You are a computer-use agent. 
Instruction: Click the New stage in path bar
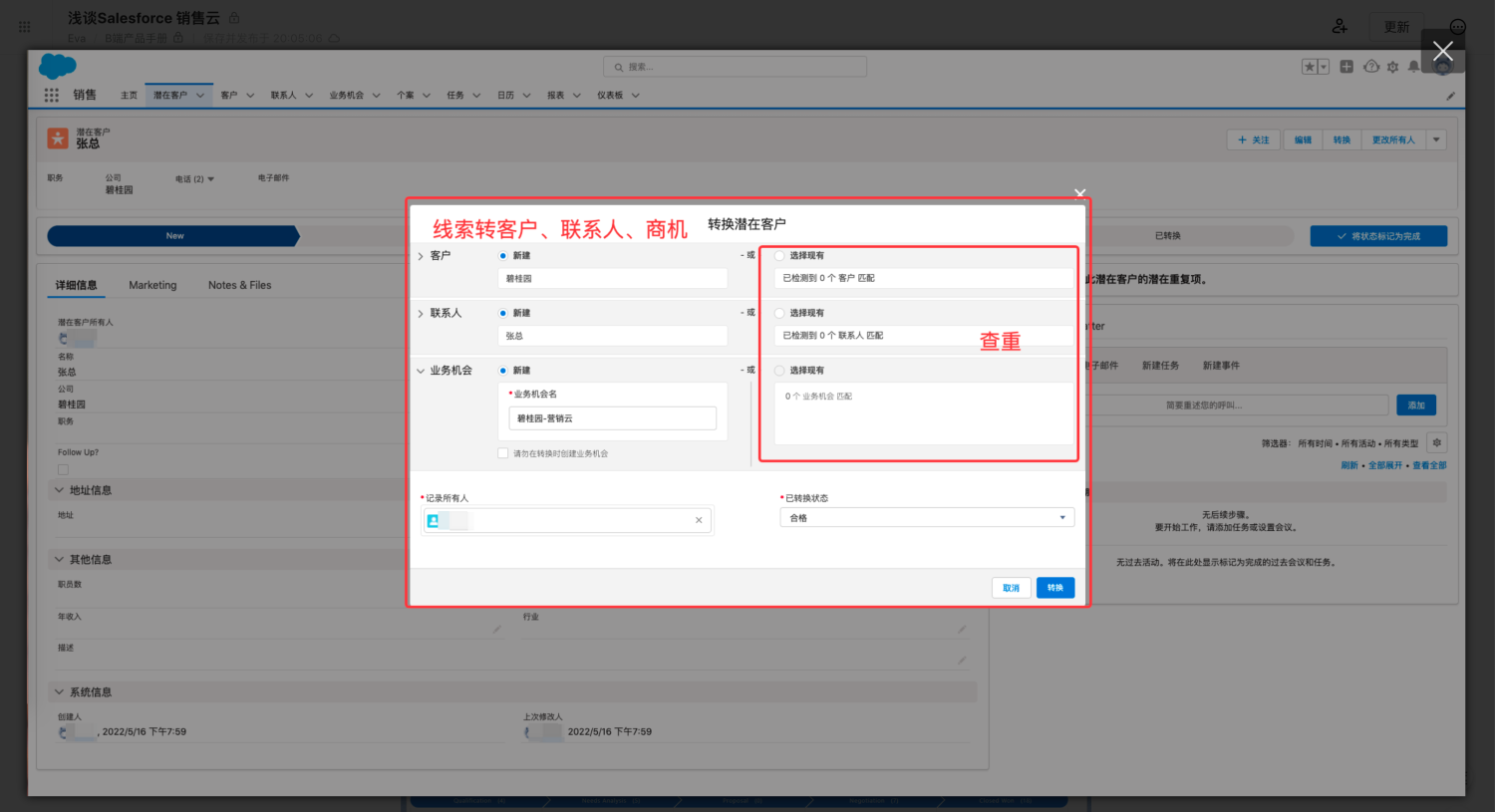[x=174, y=236]
